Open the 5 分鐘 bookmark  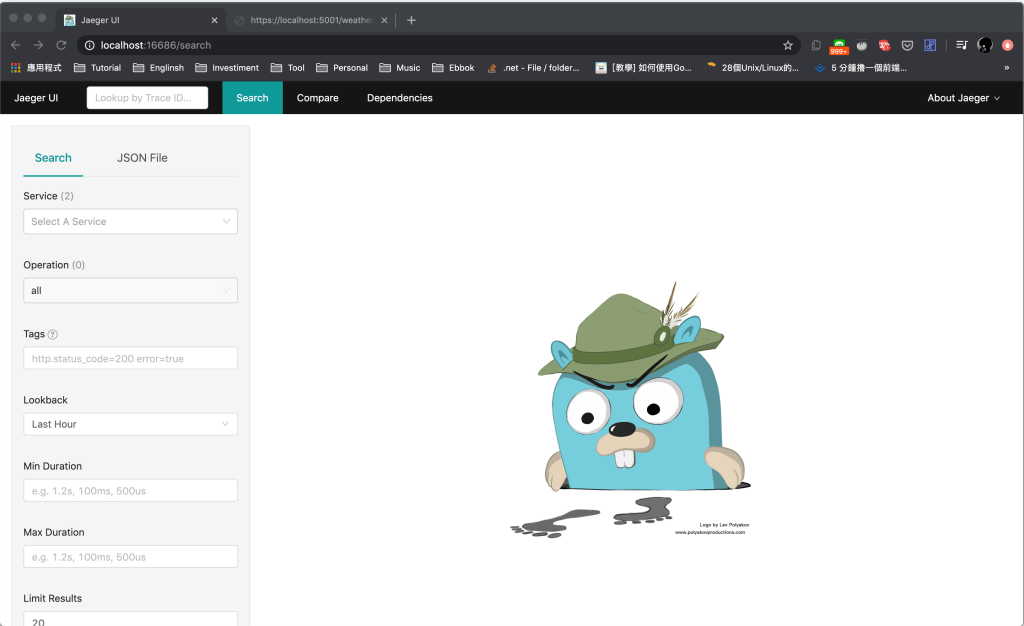tap(861, 68)
